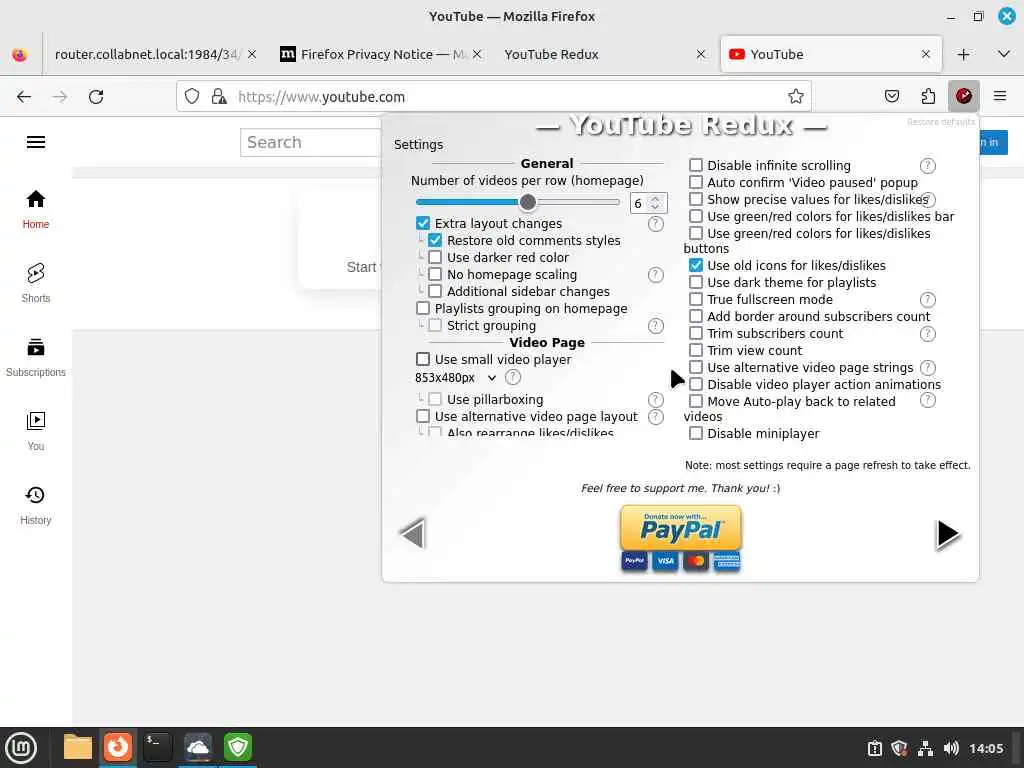This screenshot has width=1024, height=768.
Task: Click the site padlock icon
Action: click(219, 97)
